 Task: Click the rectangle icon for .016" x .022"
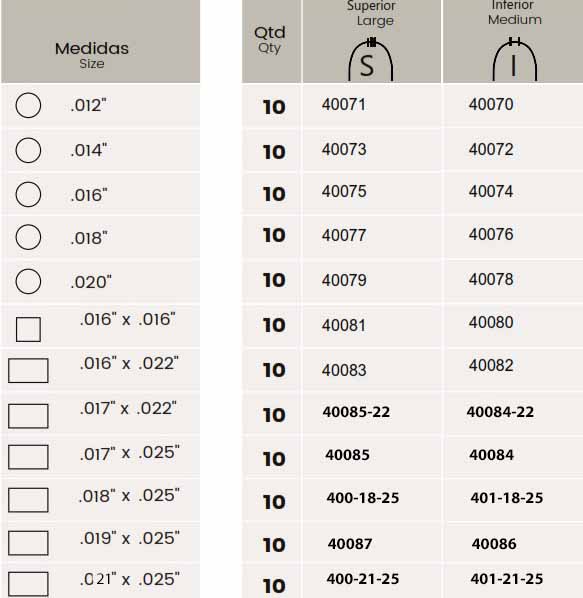click(x=28, y=370)
